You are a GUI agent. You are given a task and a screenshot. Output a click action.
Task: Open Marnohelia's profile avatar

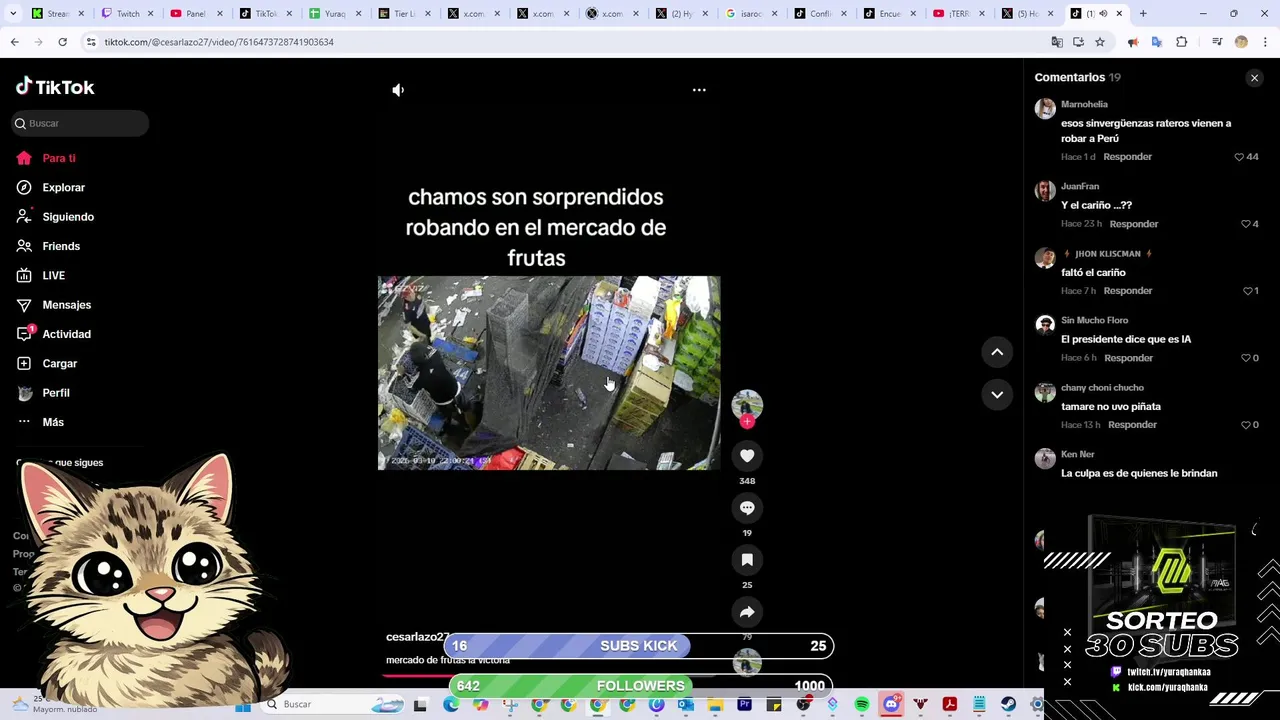coord(1045,109)
